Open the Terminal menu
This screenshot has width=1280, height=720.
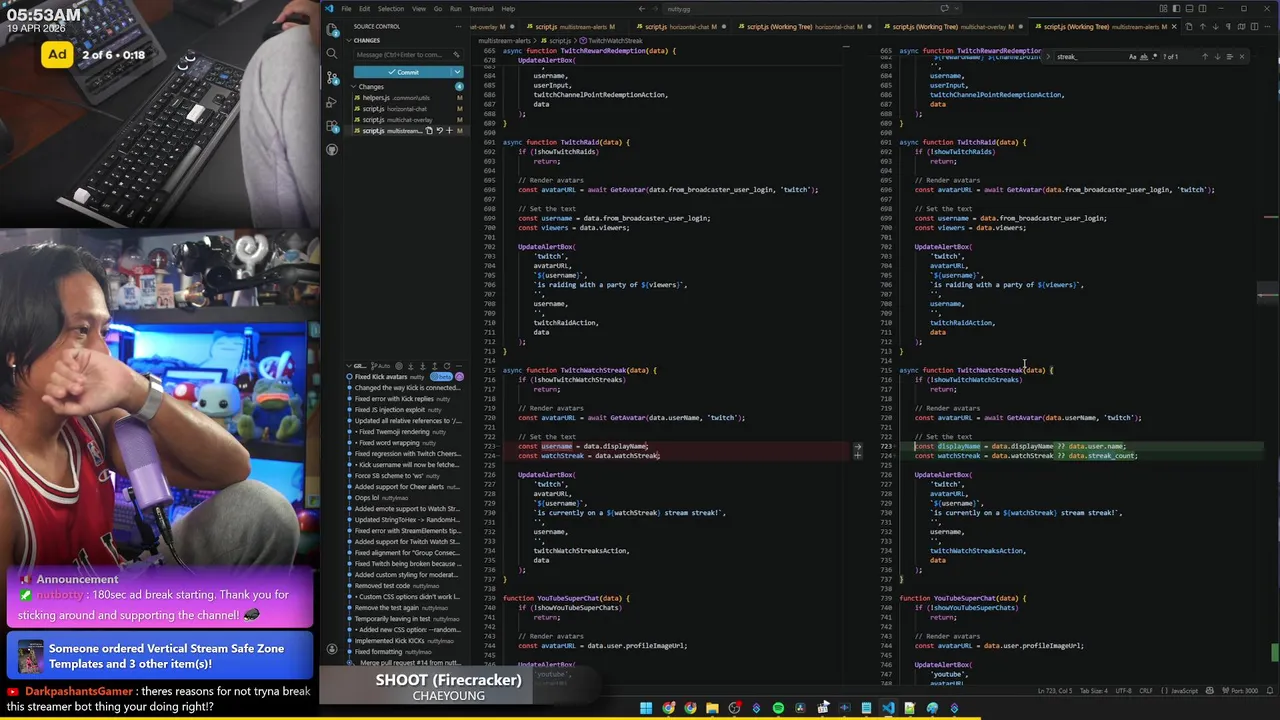pos(481,9)
